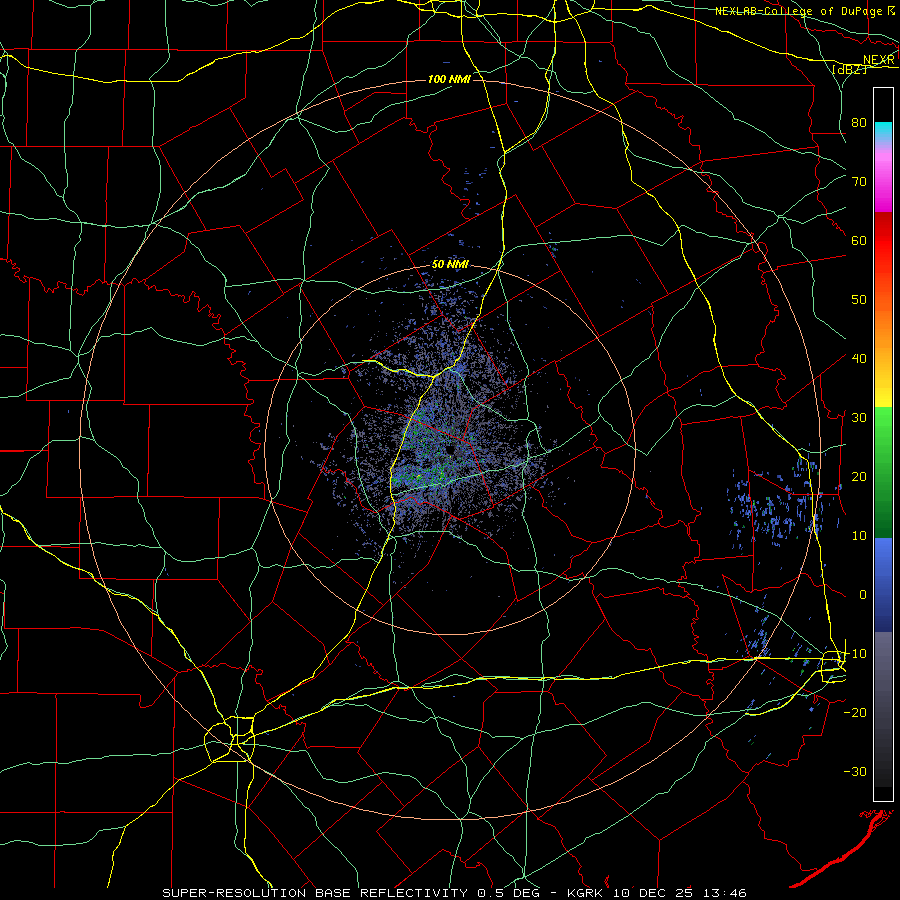Image resolution: width=900 pixels, height=900 pixels.
Task: Click the magenta segment of the color bar
Action: tap(883, 184)
